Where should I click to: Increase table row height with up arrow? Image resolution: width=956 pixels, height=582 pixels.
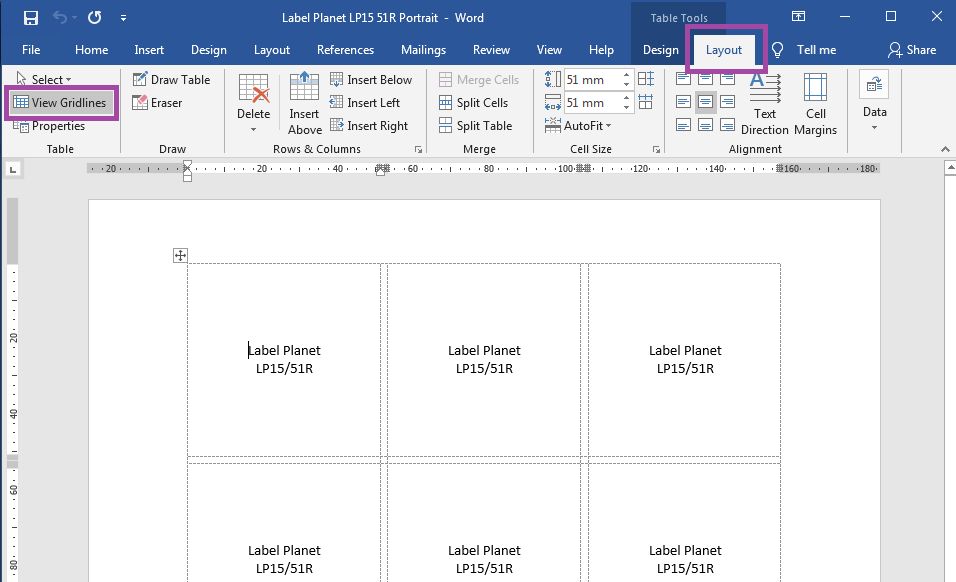pos(626,75)
